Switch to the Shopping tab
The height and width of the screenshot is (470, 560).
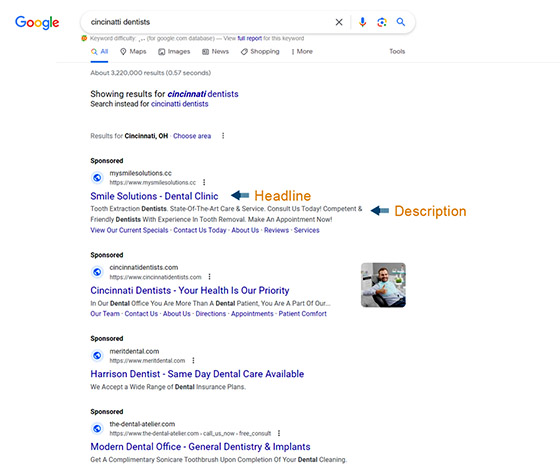260,51
